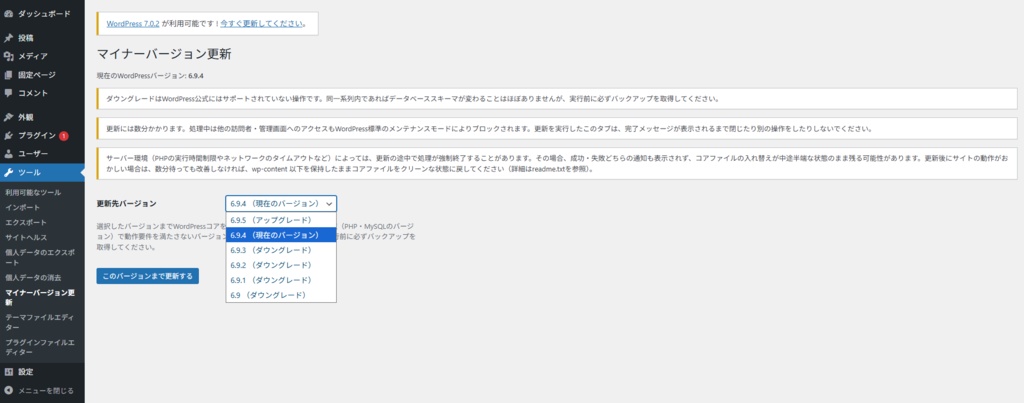1024x403 pixels.
Task: Click the red plugin update badge
Action: tap(63, 136)
